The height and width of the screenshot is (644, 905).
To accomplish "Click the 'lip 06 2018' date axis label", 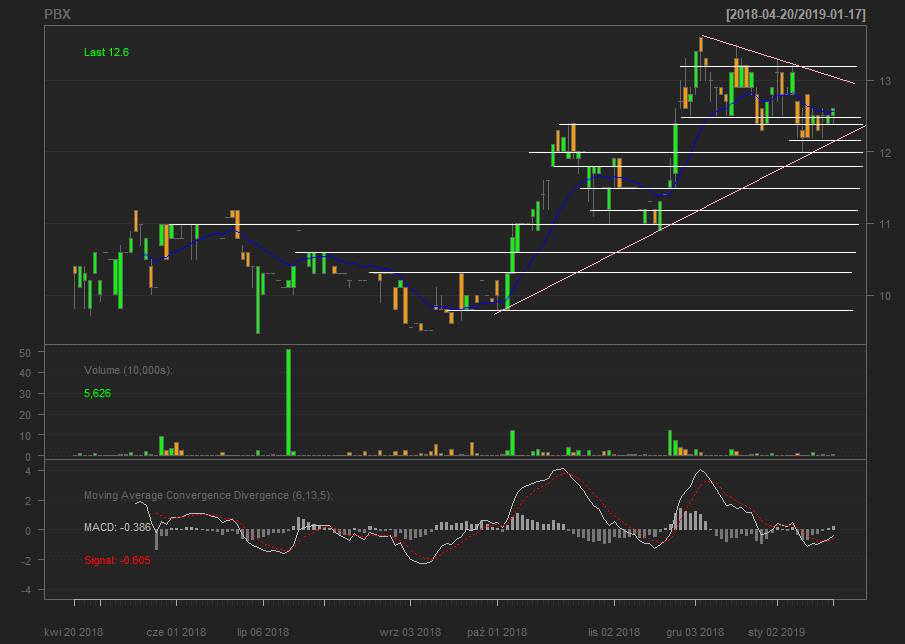I will tap(263, 632).
